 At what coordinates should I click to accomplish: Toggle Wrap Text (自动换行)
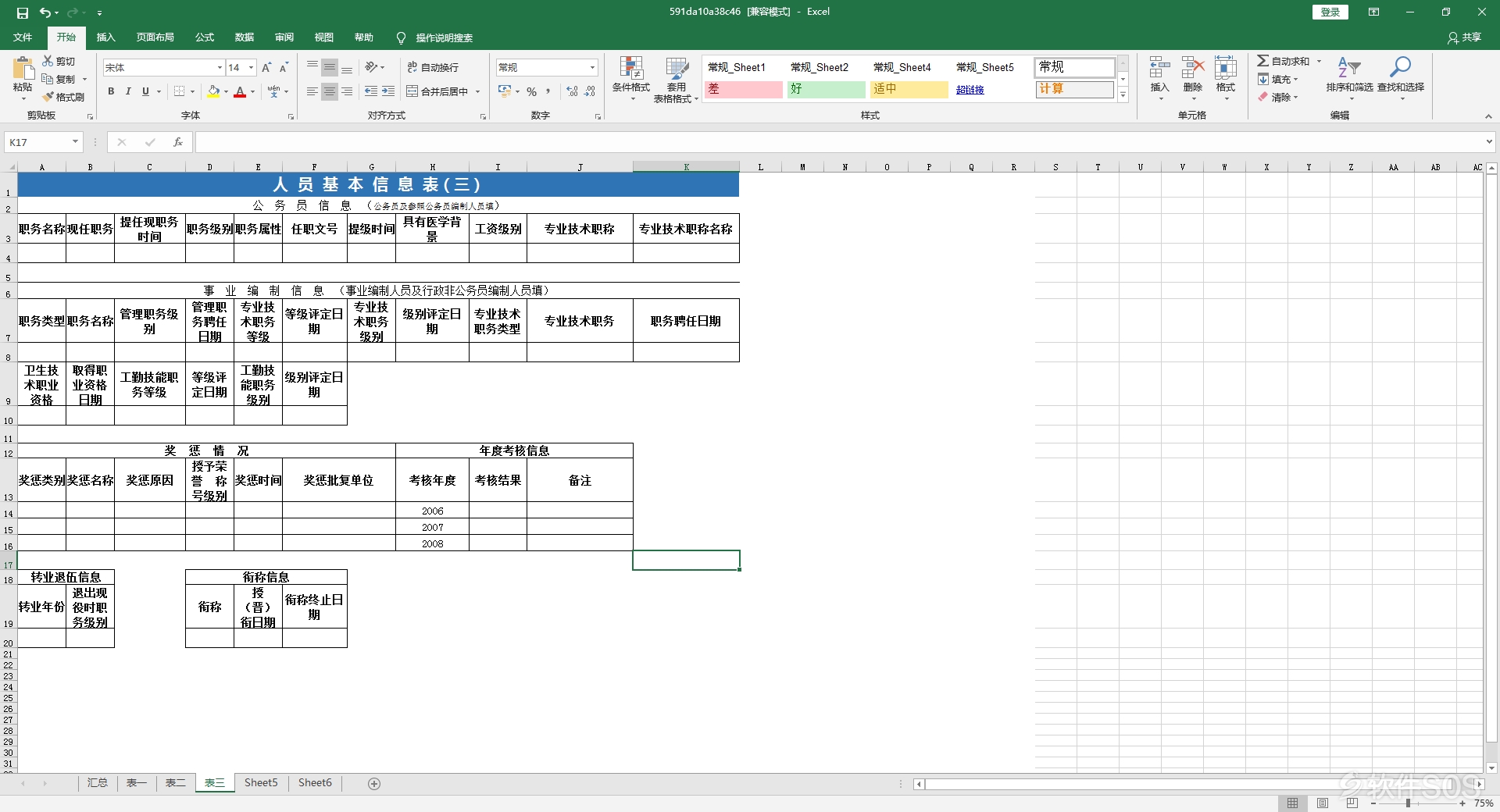pyautogui.click(x=433, y=67)
